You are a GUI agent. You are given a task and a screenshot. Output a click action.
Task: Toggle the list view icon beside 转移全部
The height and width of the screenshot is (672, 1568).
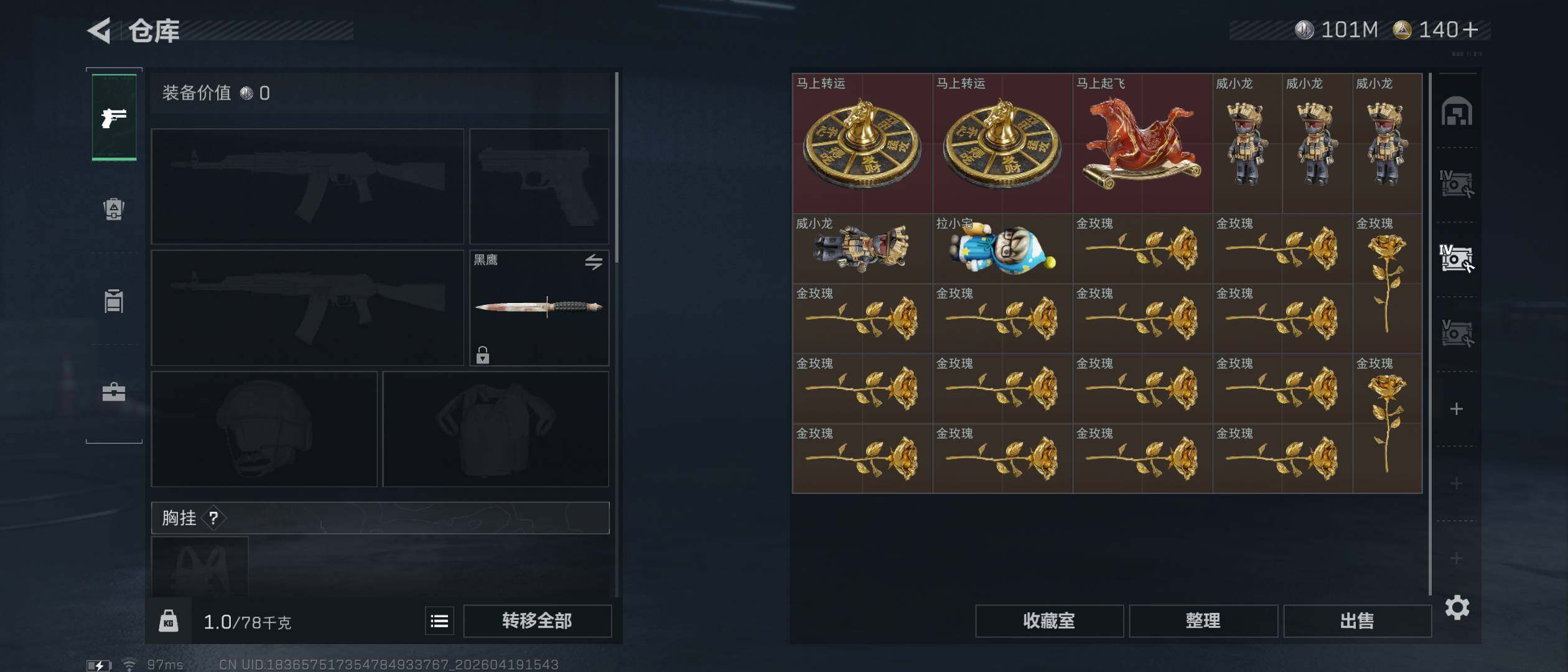tap(439, 621)
